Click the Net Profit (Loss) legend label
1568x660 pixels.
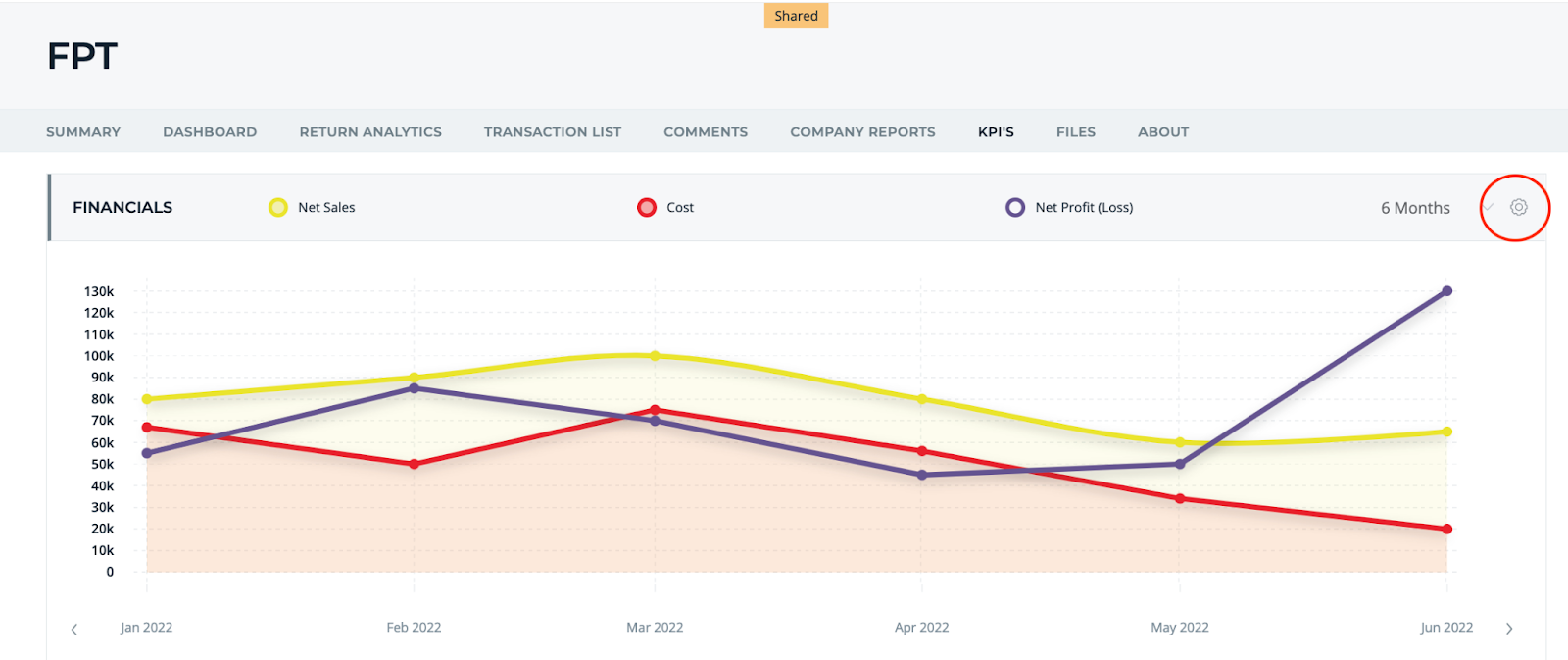[1084, 207]
